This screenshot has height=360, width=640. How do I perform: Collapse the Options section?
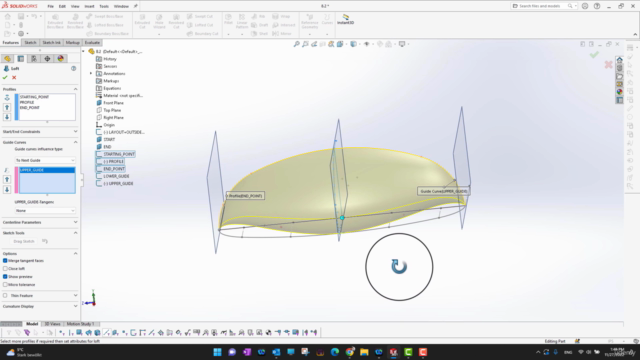pos(76,253)
